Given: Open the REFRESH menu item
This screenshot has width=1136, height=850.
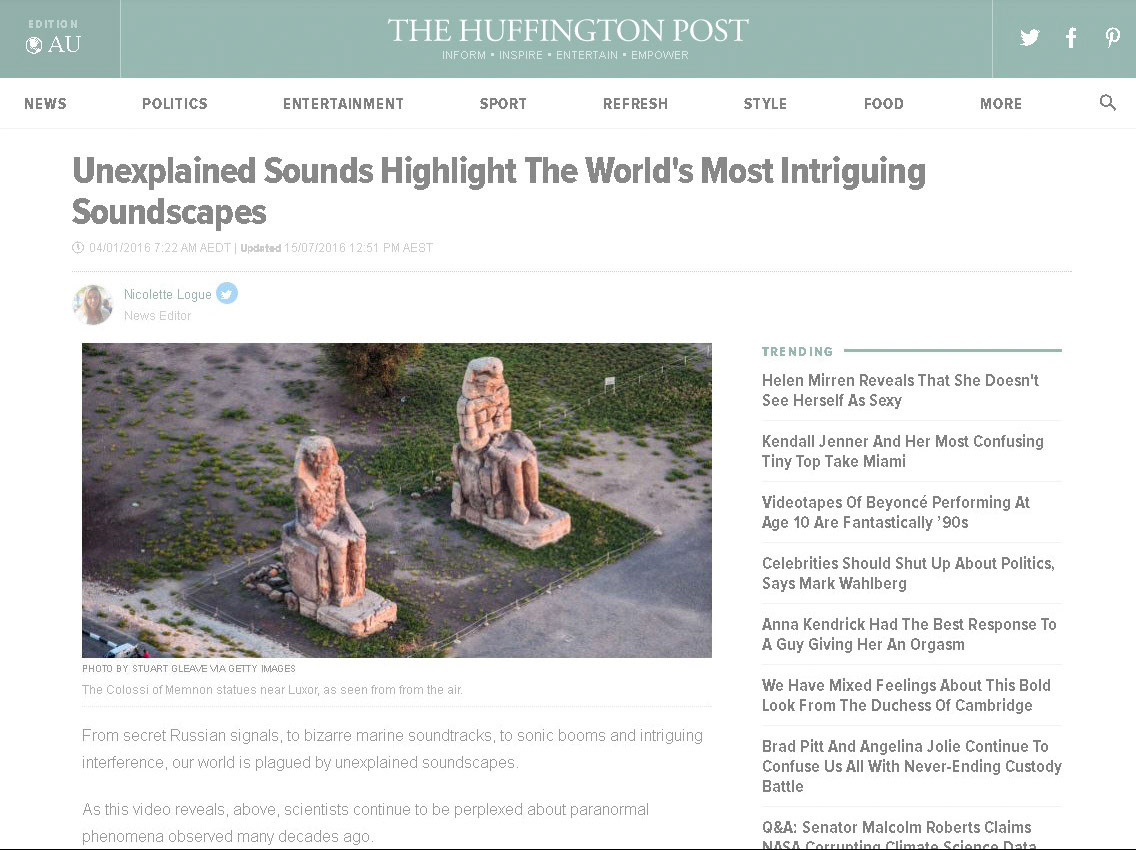Looking at the screenshot, I should 635,104.
